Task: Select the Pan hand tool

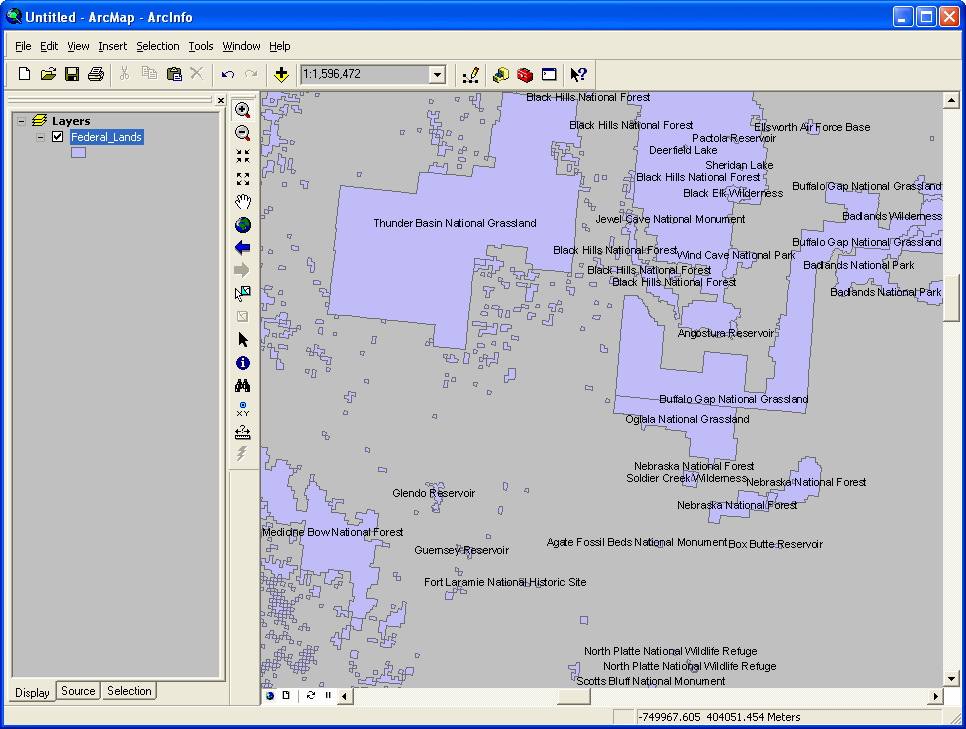Action: click(x=242, y=202)
